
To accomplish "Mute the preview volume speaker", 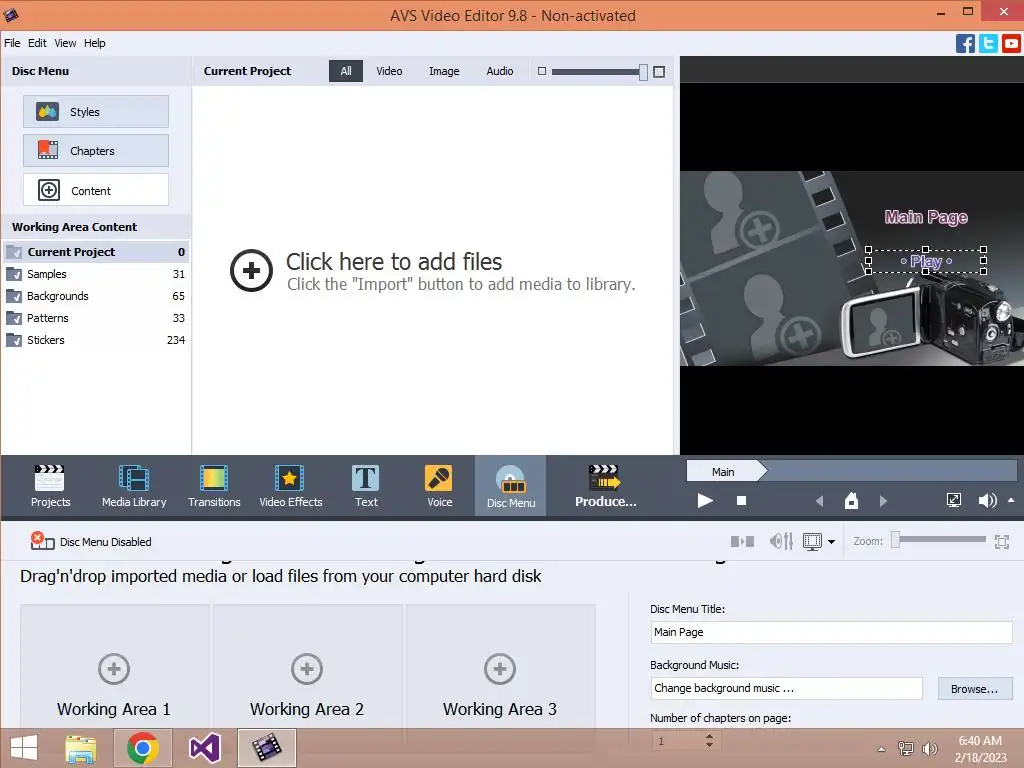I will pos(987,501).
